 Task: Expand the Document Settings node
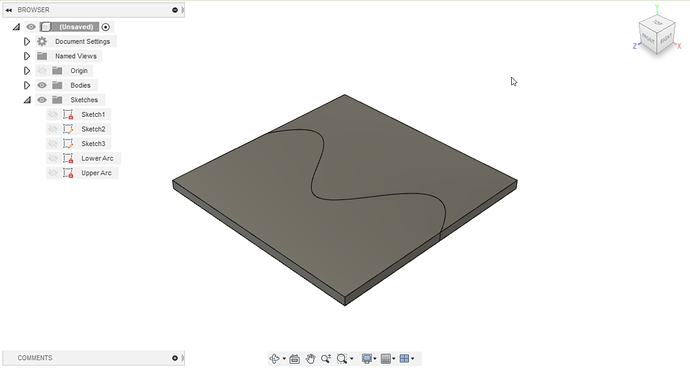pos(27,41)
